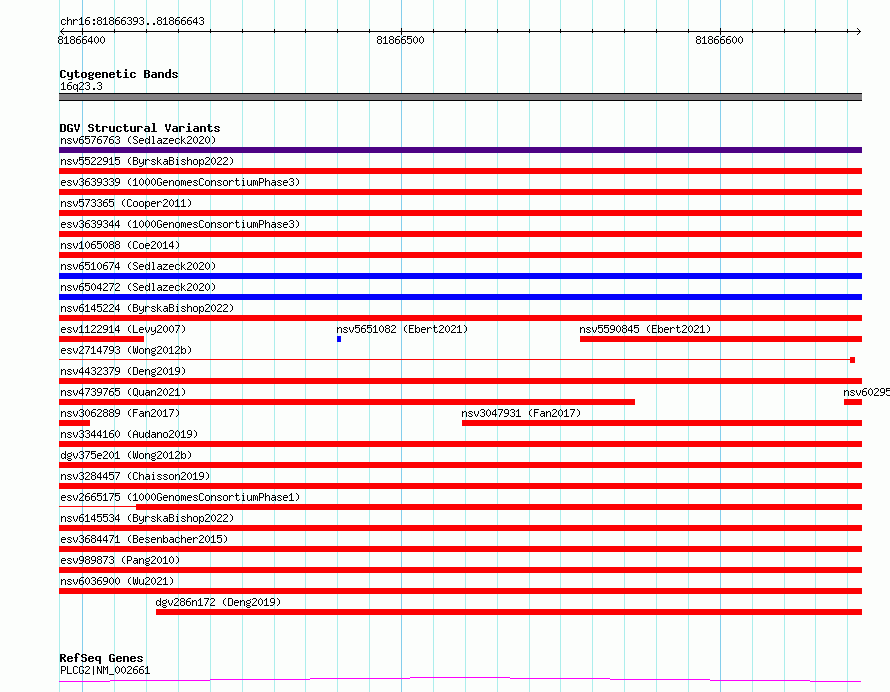Click the small red square ending esv2714793
The height and width of the screenshot is (692, 890).
(853, 360)
